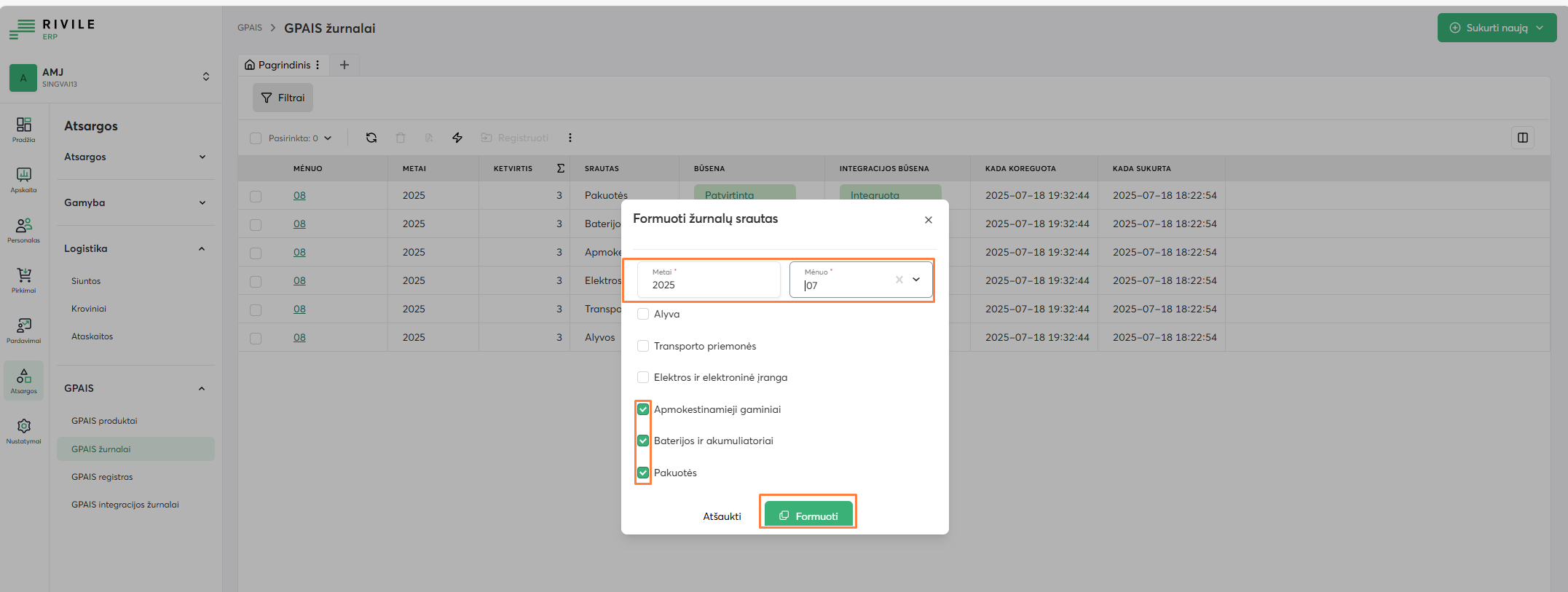Click the refresh icon in table toolbar
1568x592 pixels.
point(371,138)
